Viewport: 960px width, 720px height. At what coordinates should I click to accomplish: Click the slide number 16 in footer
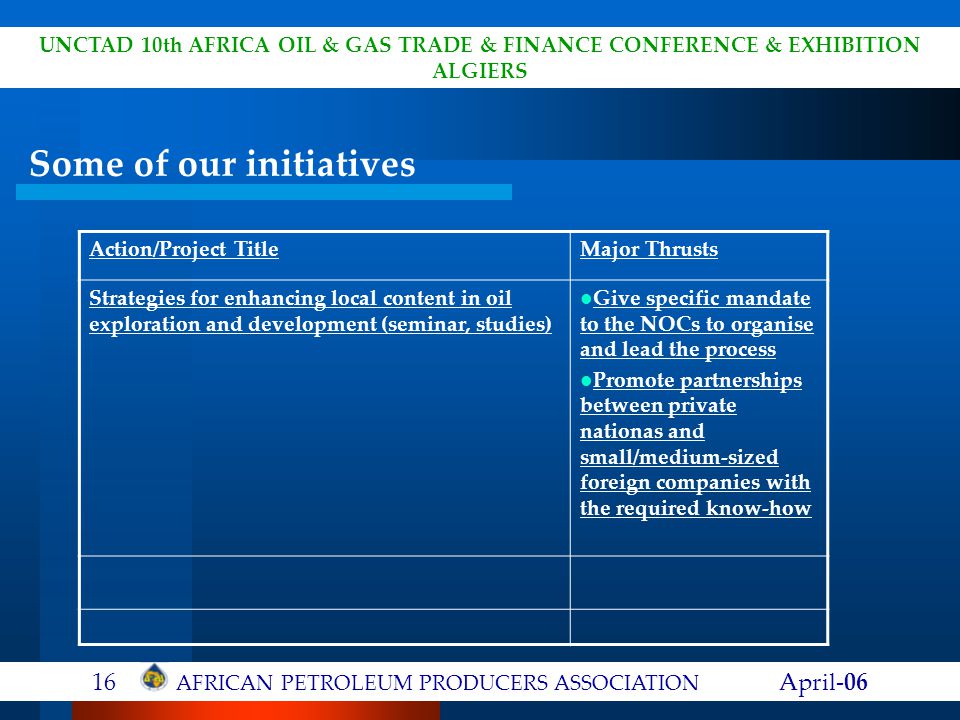click(103, 682)
